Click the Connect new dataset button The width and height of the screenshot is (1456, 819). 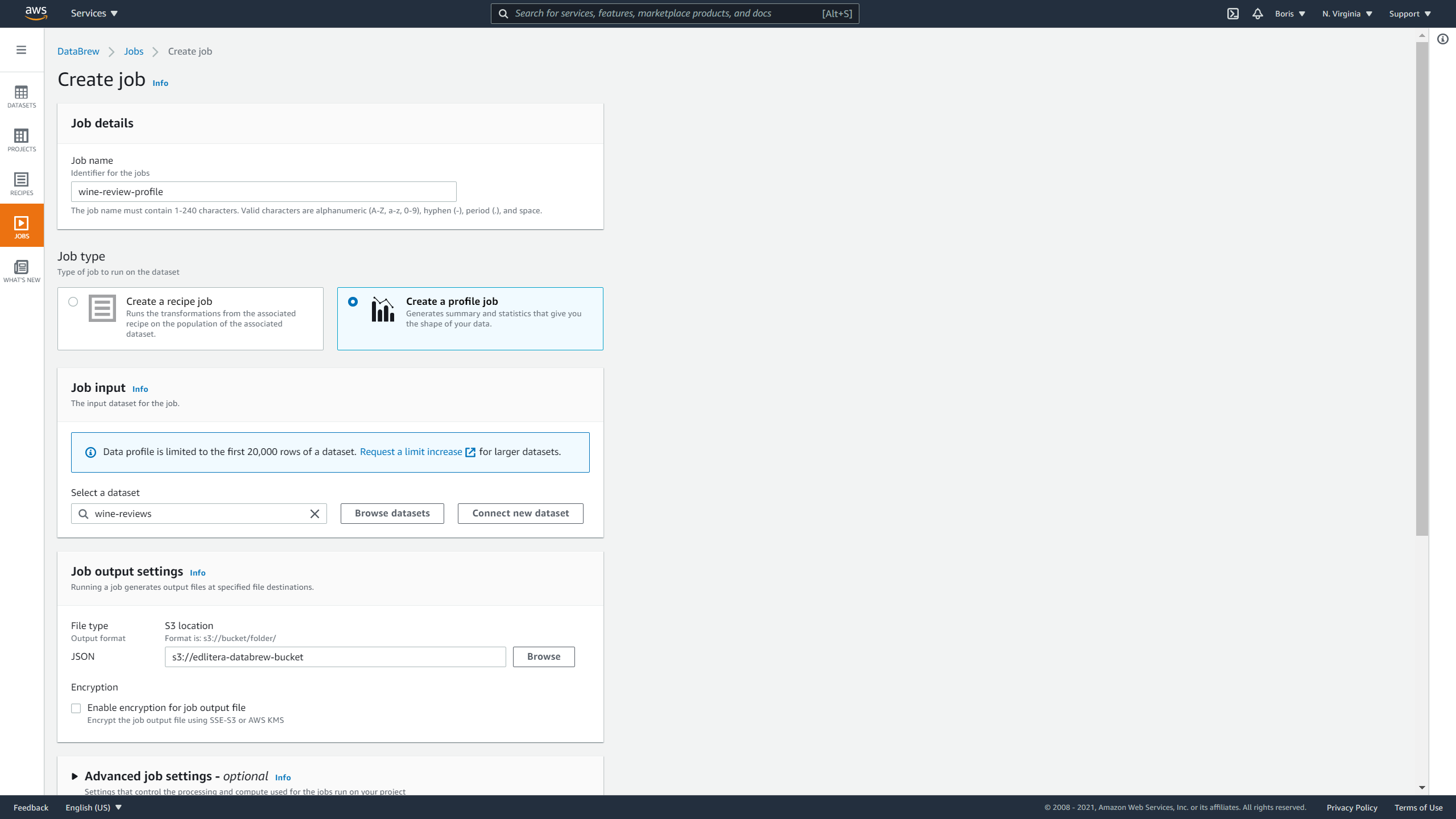(x=520, y=513)
